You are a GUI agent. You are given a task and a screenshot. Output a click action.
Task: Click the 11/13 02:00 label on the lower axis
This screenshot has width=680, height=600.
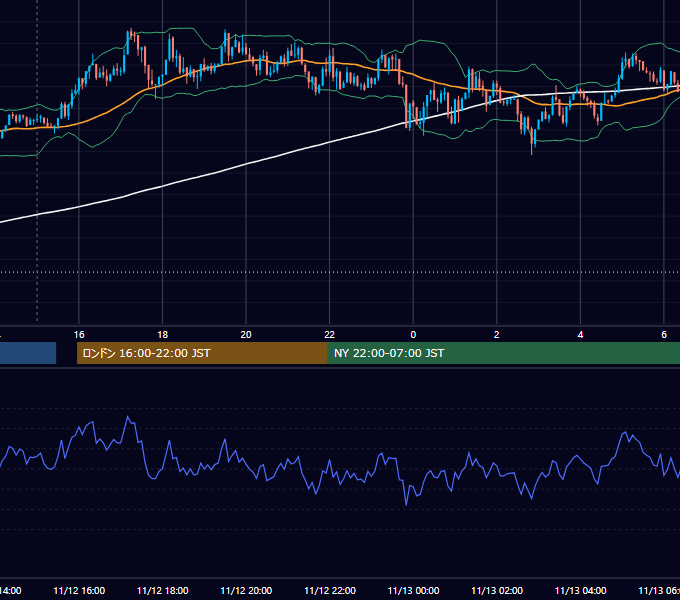[497, 591]
